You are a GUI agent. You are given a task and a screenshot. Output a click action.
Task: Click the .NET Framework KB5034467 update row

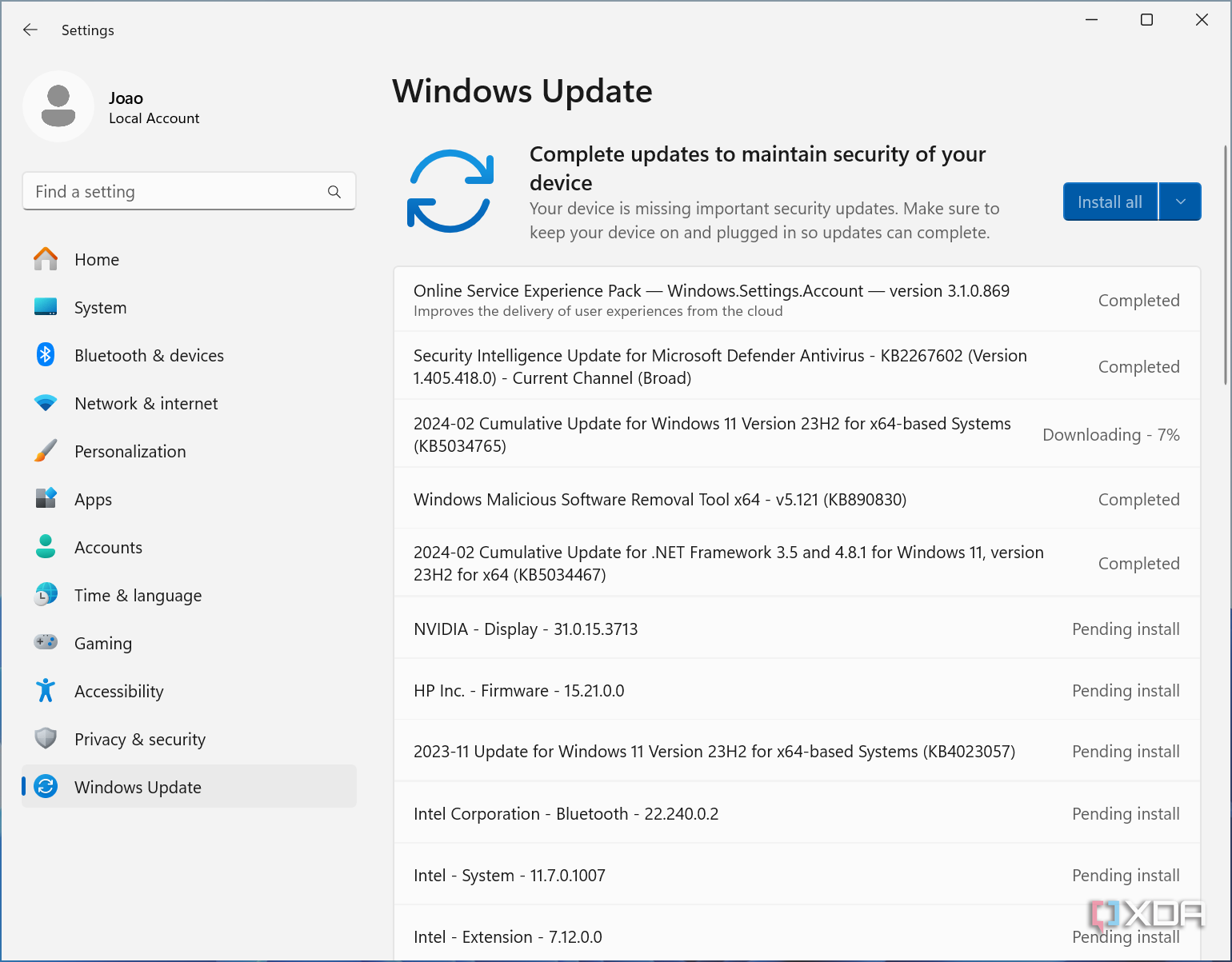[797, 563]
